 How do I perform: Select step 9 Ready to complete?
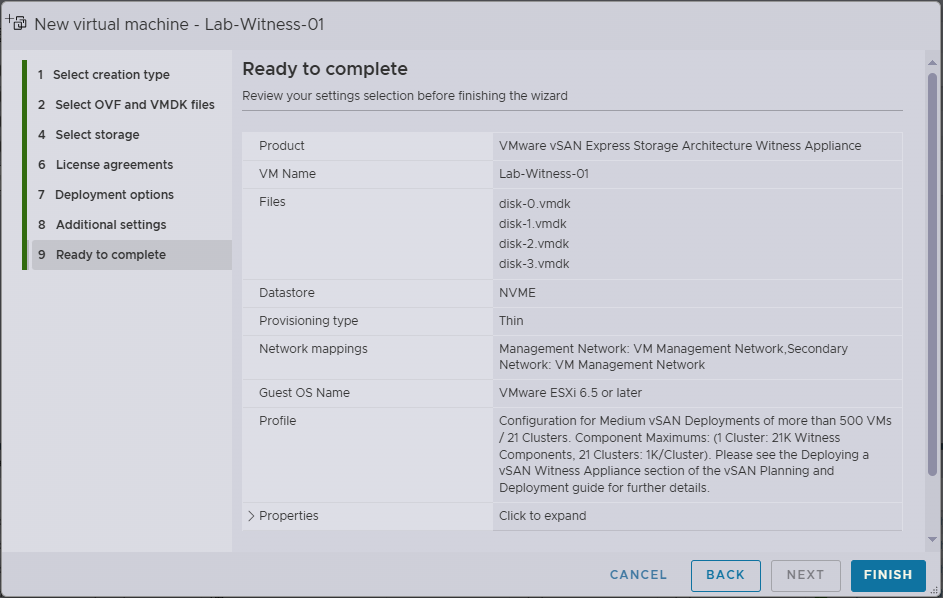click(x=110, y=255)
